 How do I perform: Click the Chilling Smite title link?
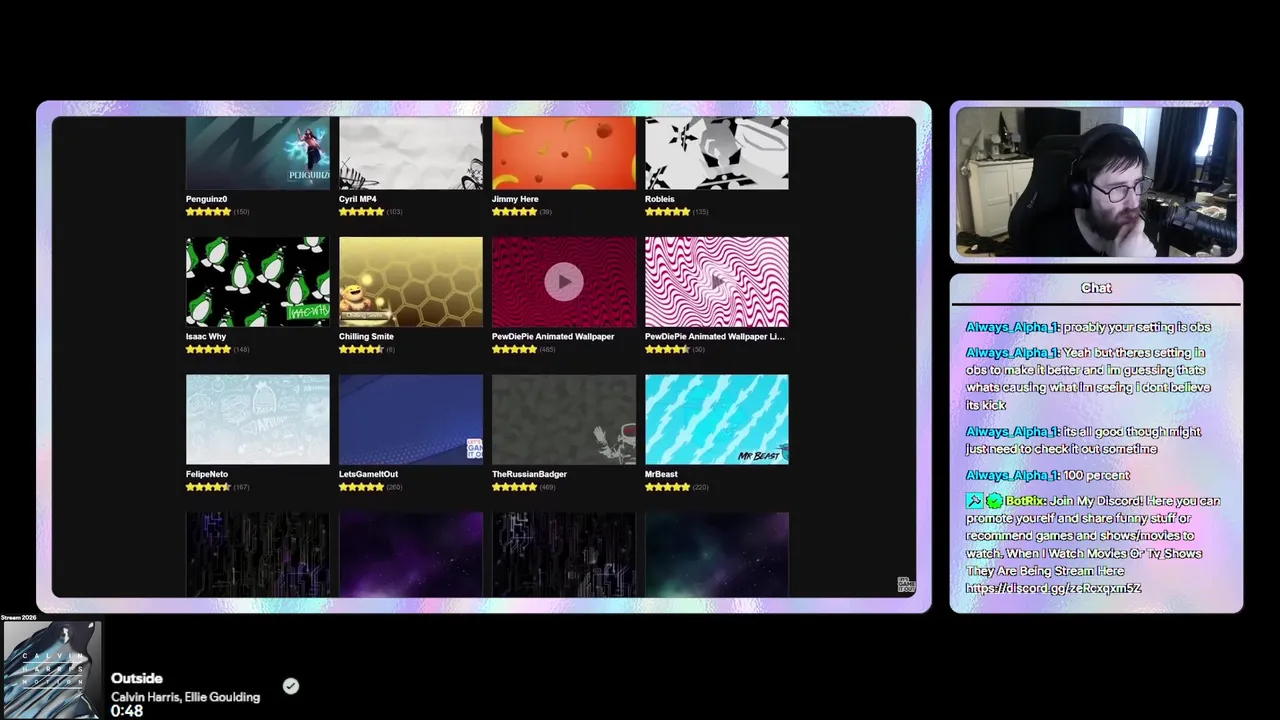click(x=366, y=336)
